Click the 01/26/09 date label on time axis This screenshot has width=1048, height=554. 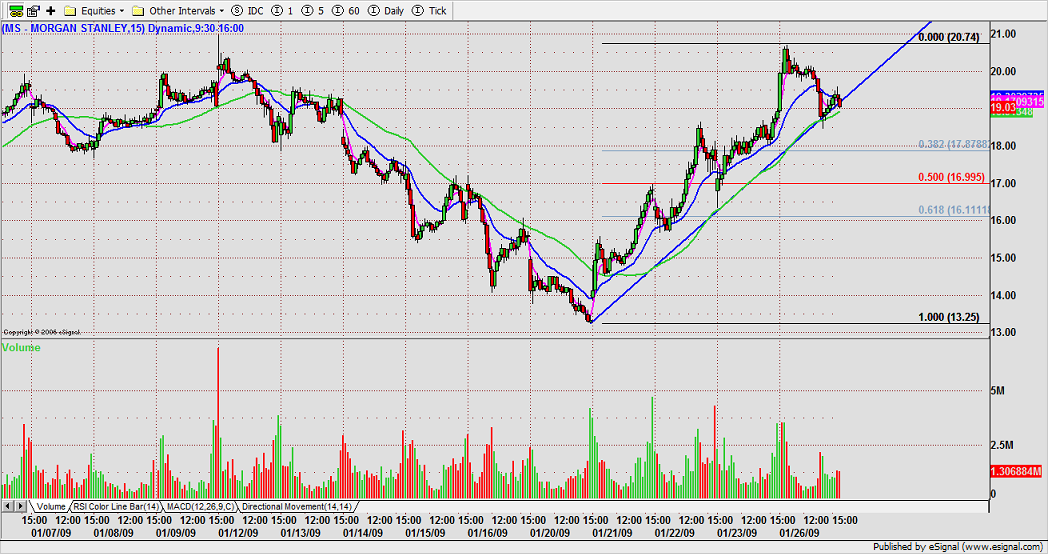(x=800, y=533)
